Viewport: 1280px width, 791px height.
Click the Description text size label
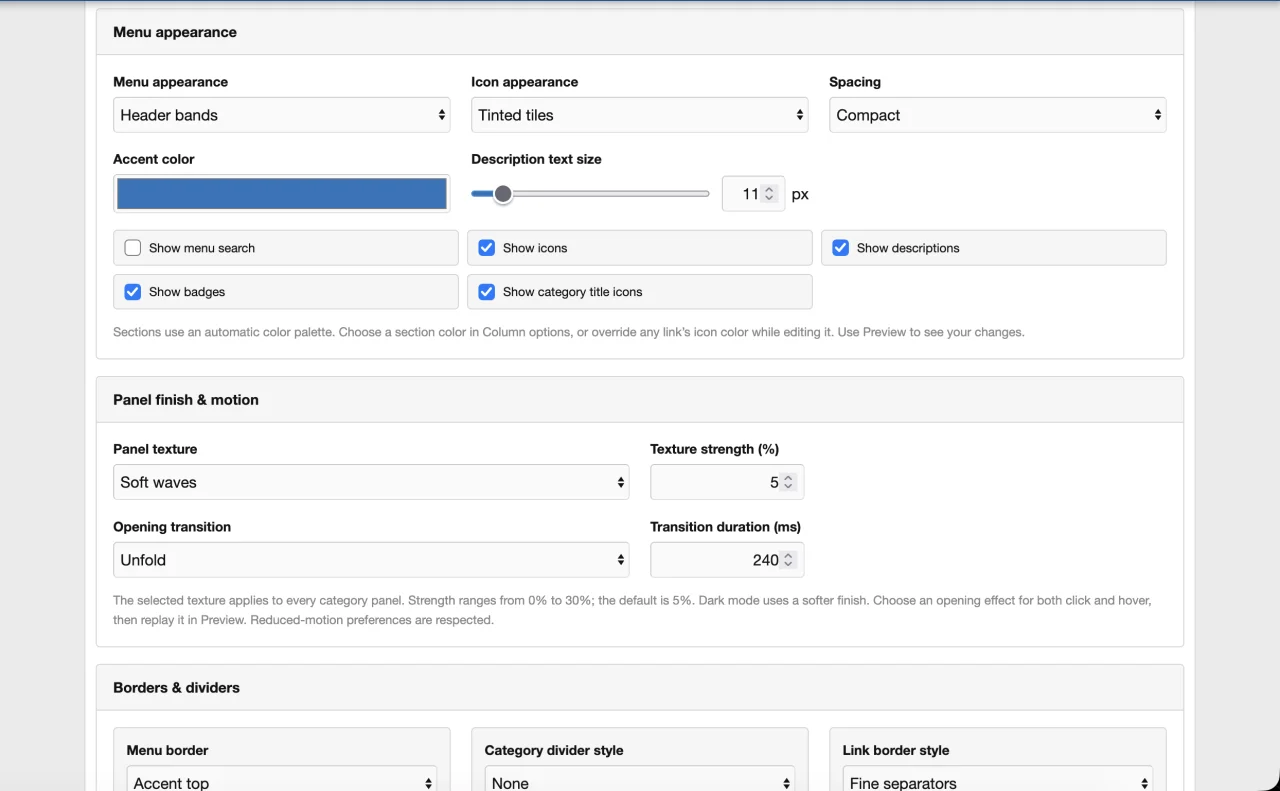click(536, 159)
